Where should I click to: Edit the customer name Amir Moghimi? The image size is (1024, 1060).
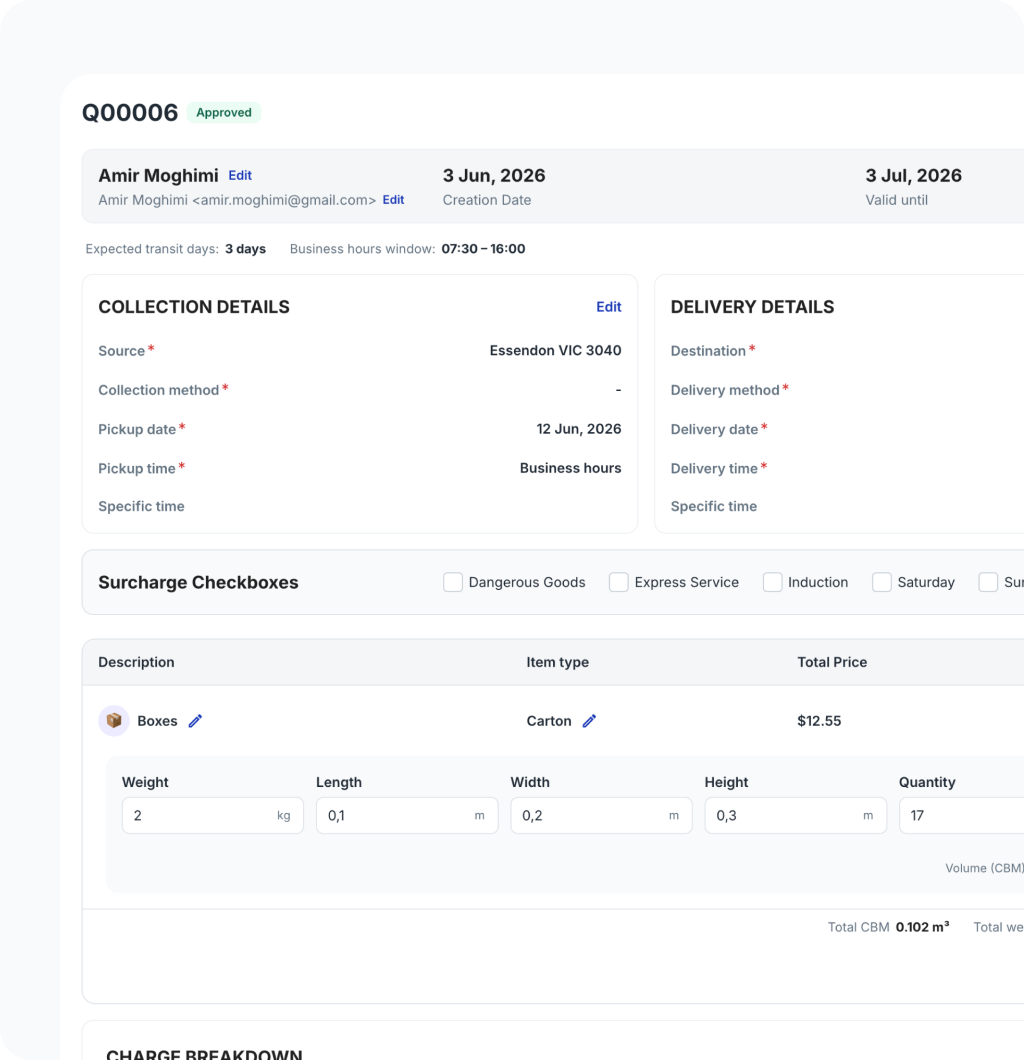pos(240,176)
